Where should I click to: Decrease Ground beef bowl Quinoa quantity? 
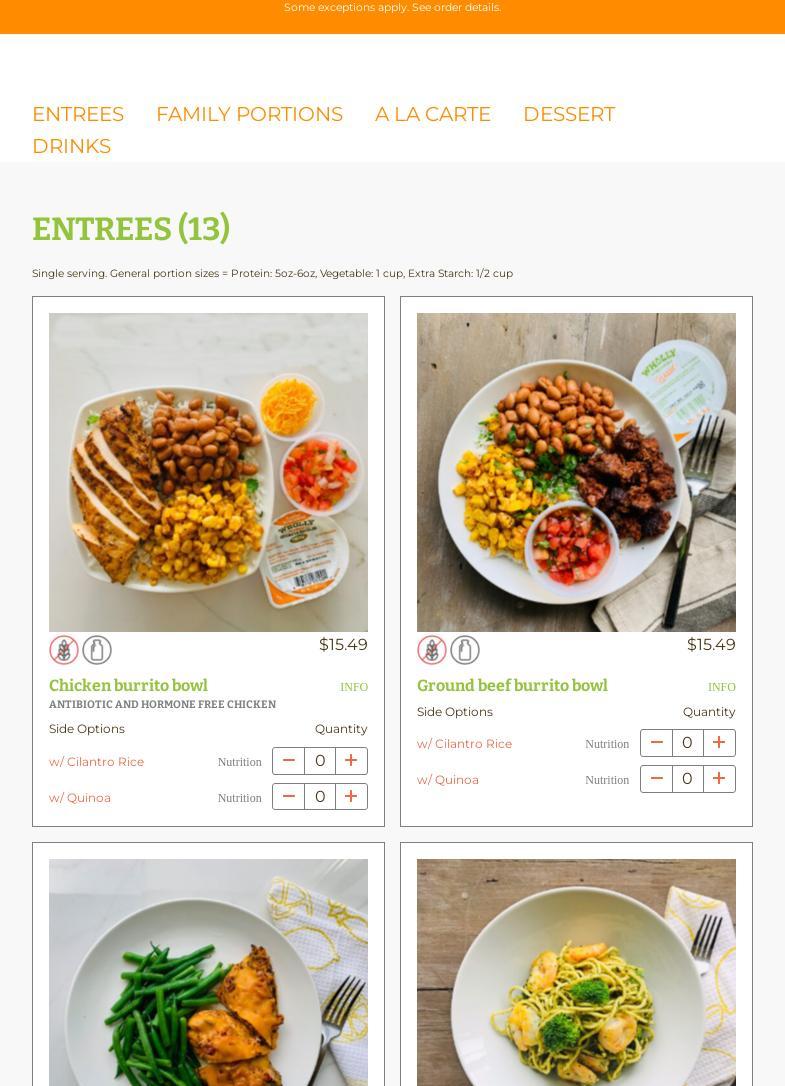(x=656, y=779)
